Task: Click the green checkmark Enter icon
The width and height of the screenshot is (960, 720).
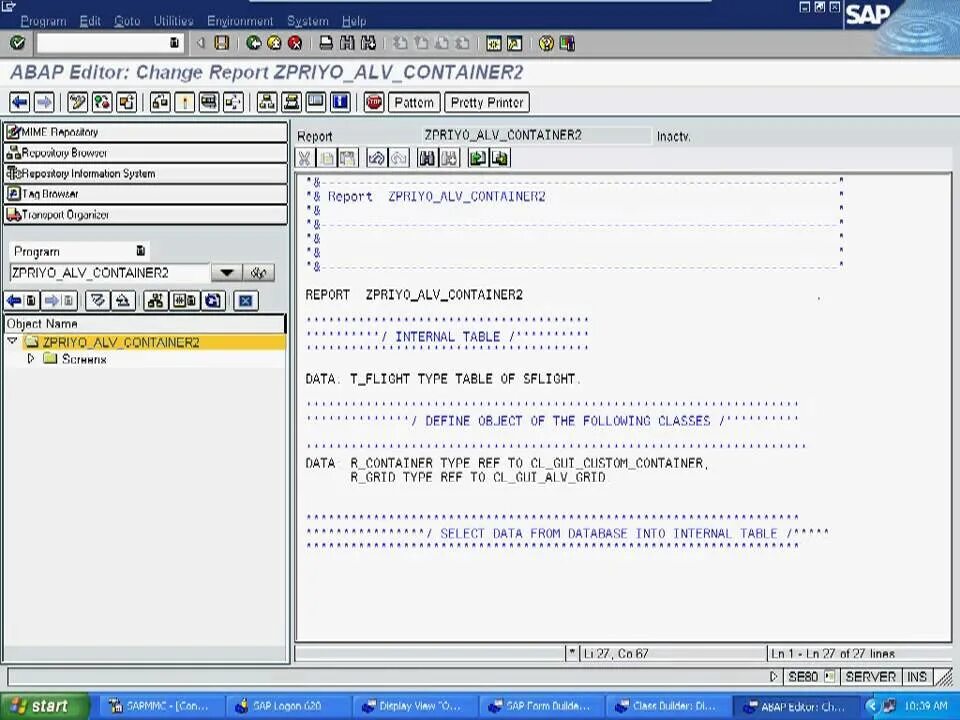Action: click(17, 43)
